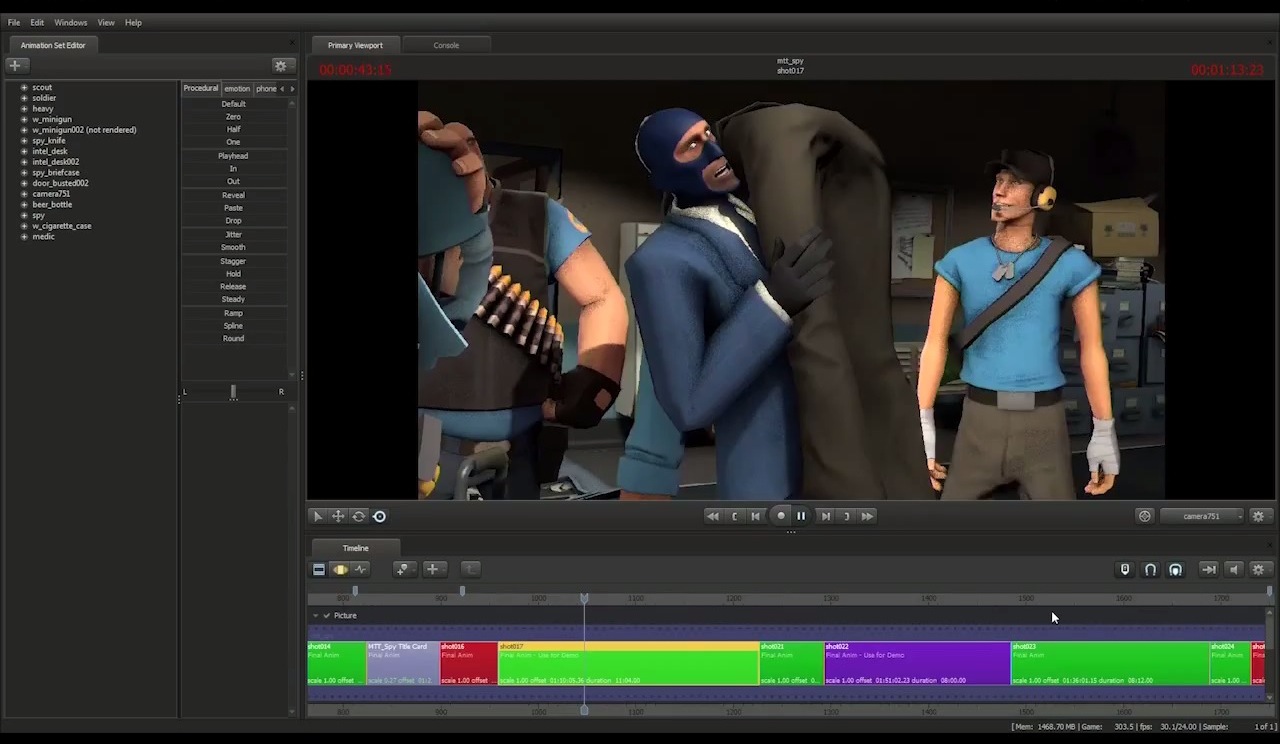Toggle the Picture track checkbox
The image size is (1280, 744).
(x=326, y=615)
